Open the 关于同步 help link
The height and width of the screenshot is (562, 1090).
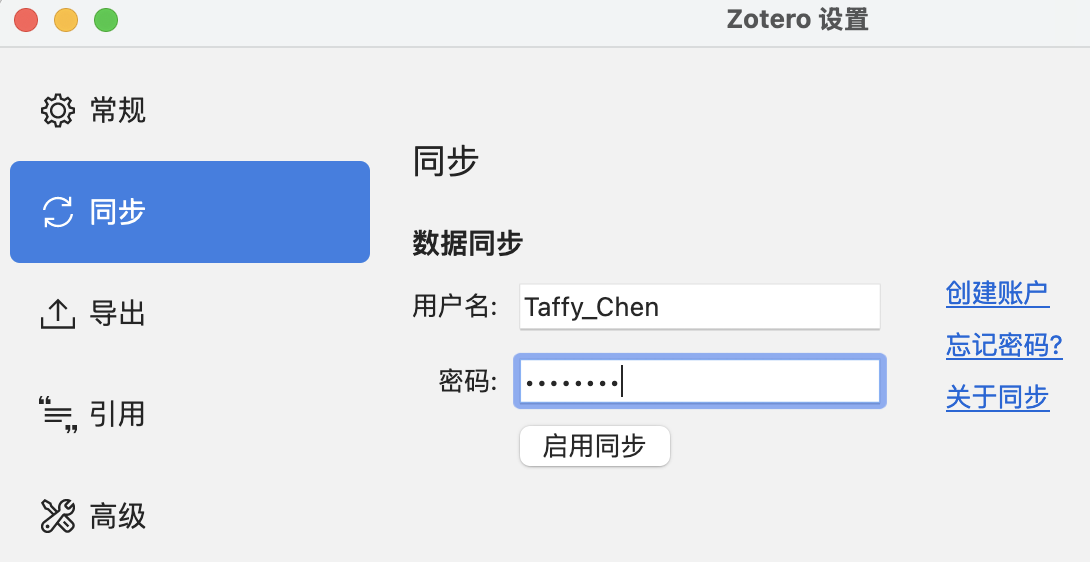click(997, 398)
